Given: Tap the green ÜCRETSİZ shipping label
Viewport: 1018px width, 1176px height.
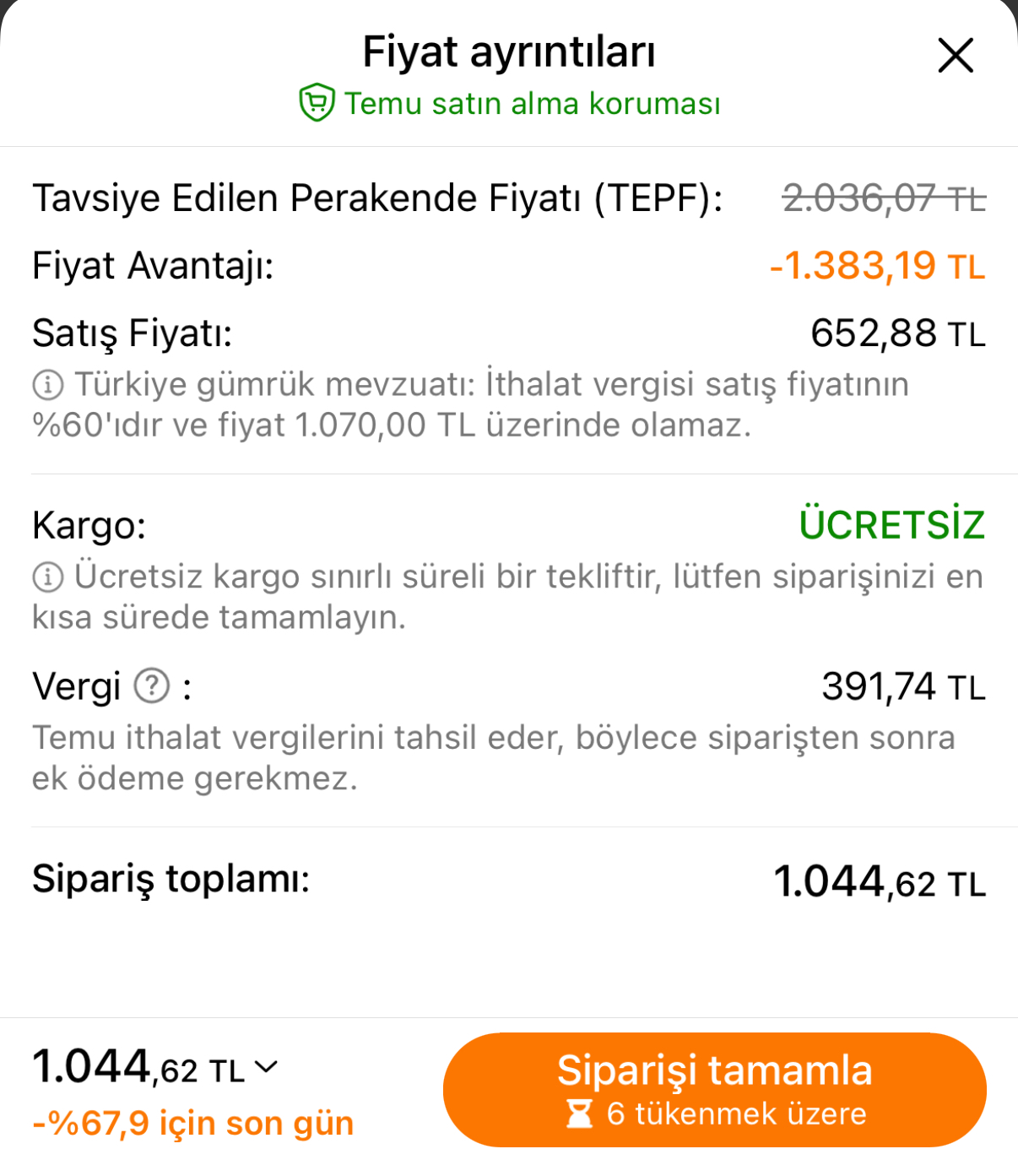Looking at the screenshot, I should click(892, 525).
